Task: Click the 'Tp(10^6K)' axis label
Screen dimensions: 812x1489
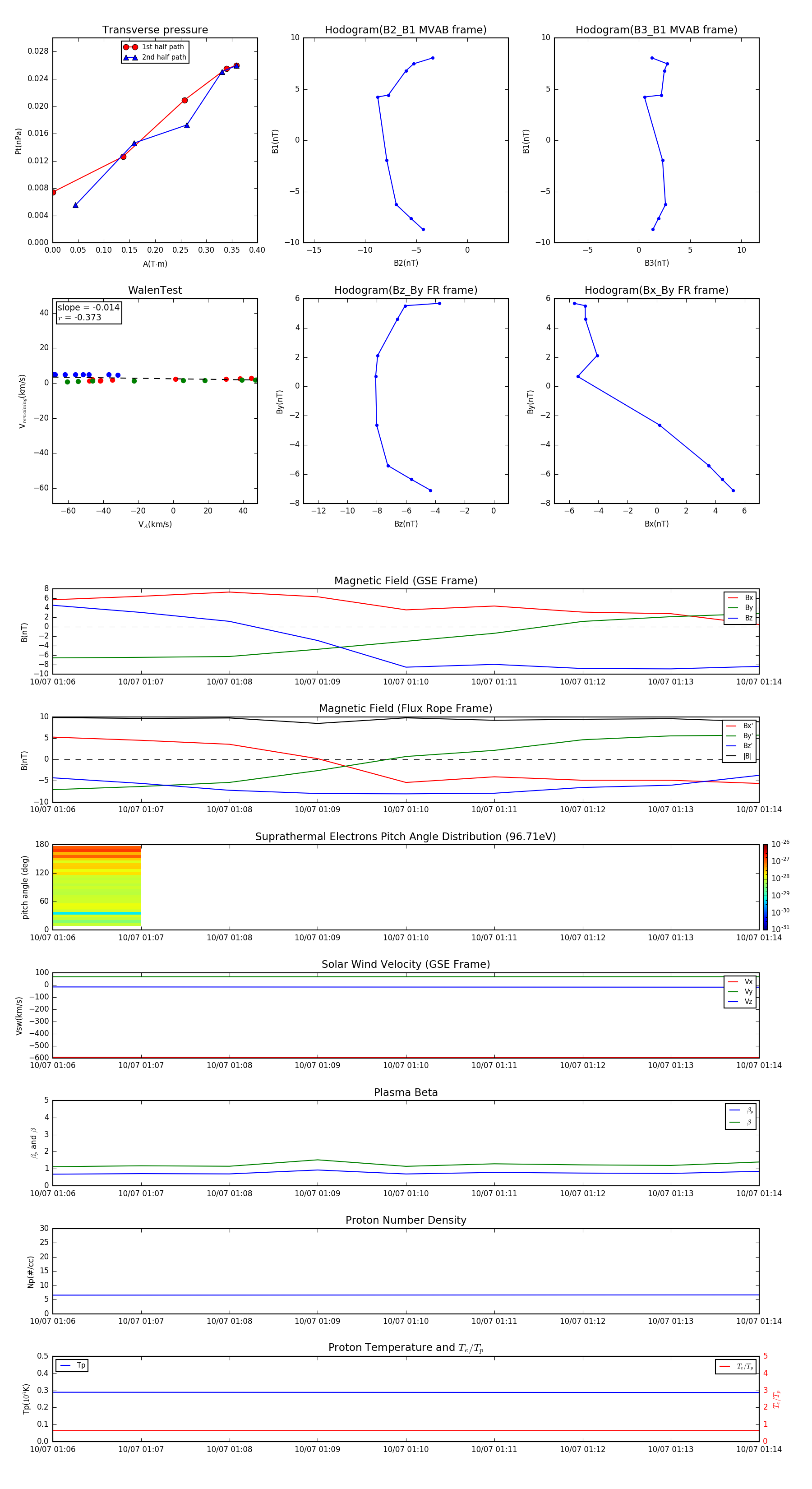Action: [26, 1399]
